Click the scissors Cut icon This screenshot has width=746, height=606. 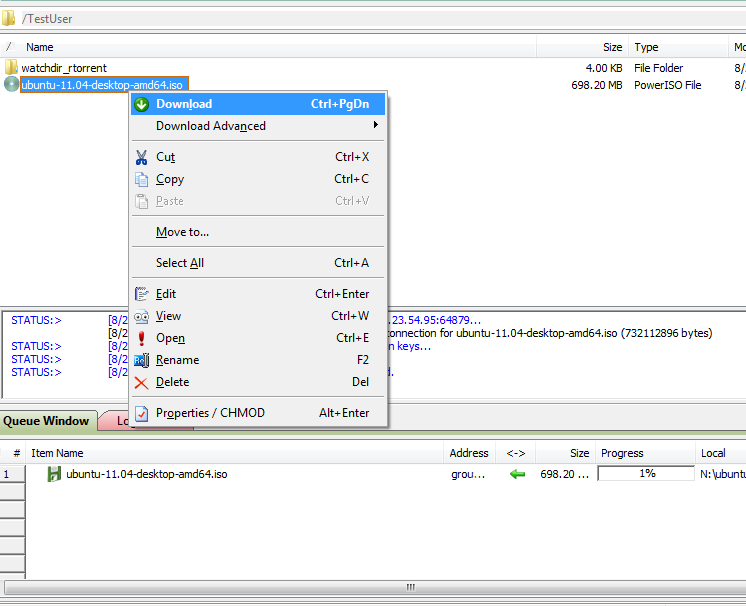tap(141, 157)
